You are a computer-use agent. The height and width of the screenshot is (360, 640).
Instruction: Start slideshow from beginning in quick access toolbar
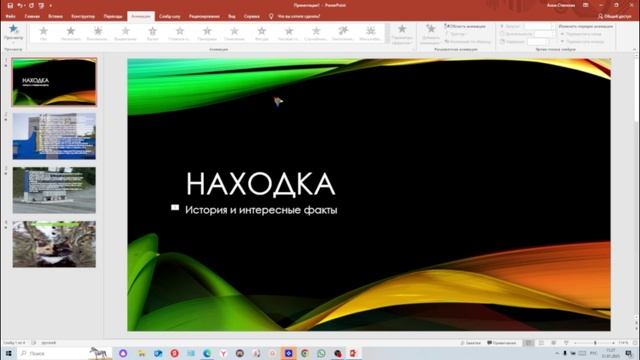[x=41, y=5]
